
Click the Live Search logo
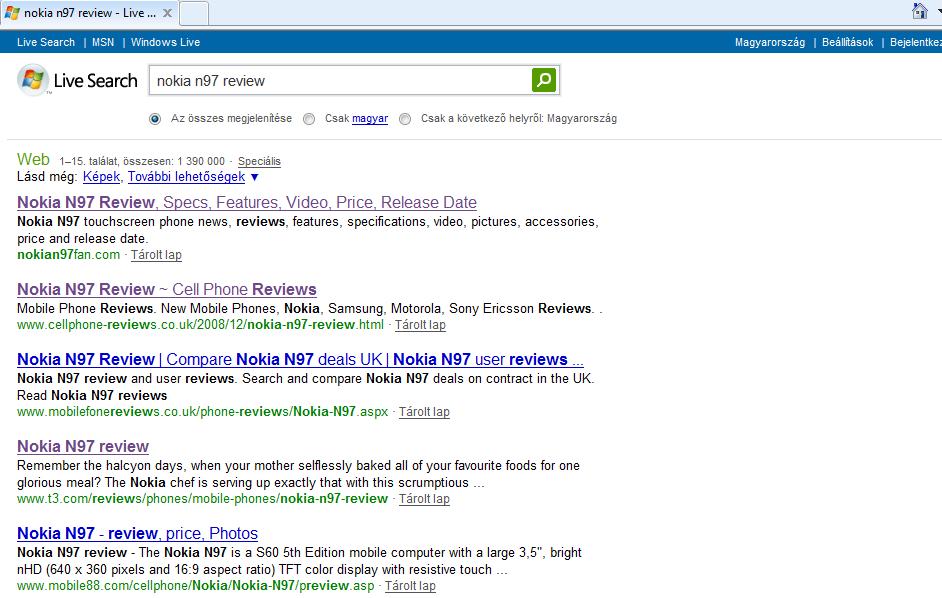pyautogui.click(x=77, y=80)
